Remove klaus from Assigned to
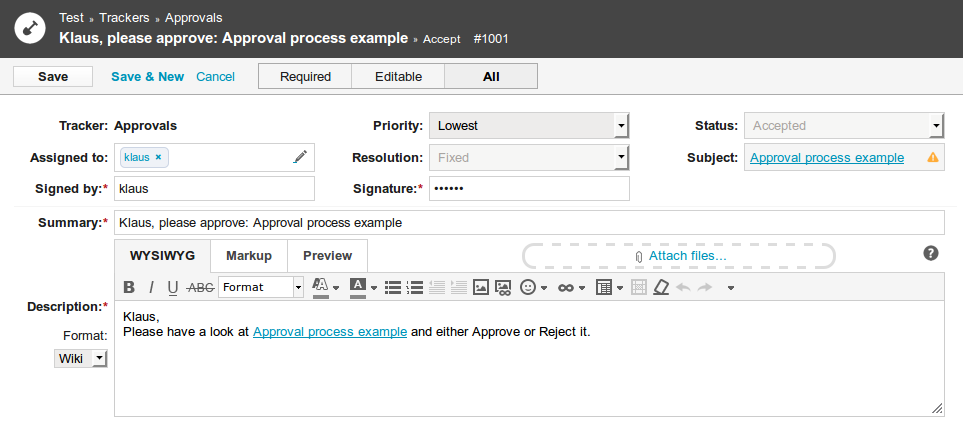This screenshot has width=963, height=433. 158,157
